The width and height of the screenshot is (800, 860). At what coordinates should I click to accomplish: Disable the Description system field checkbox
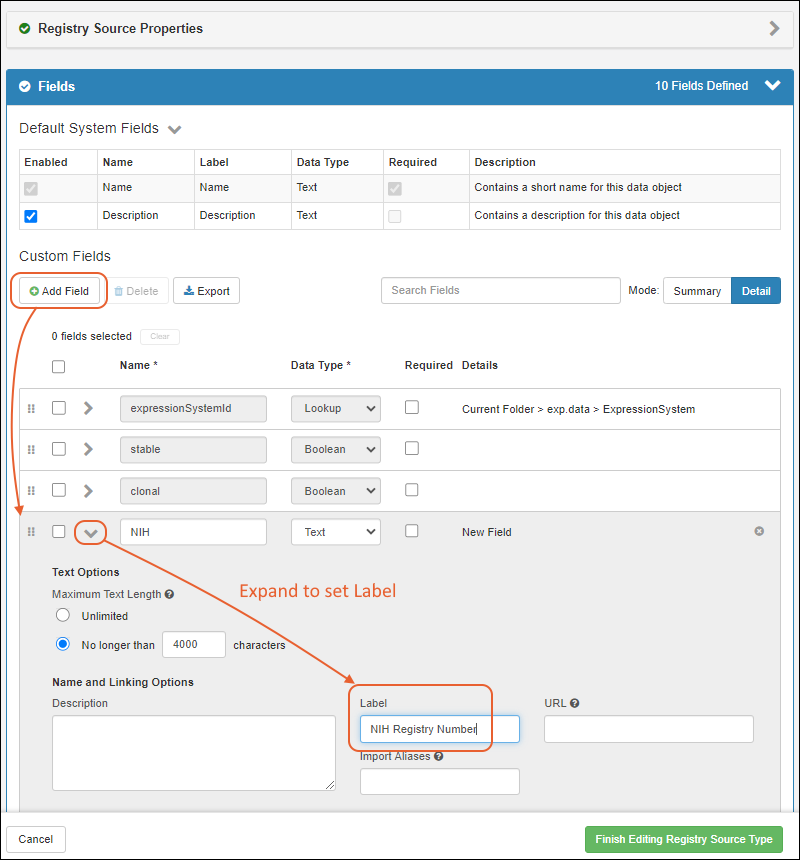pos(30,216)
